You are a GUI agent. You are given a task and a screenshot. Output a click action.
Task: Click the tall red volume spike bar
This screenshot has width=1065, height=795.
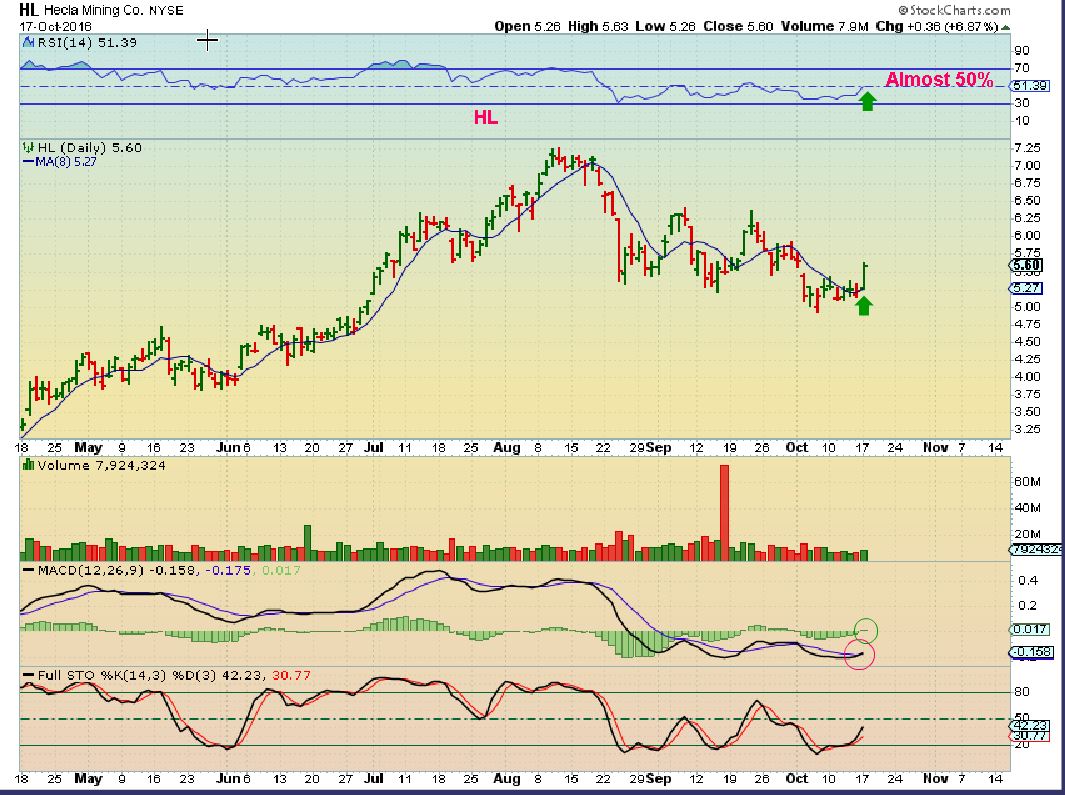[725, 512]
